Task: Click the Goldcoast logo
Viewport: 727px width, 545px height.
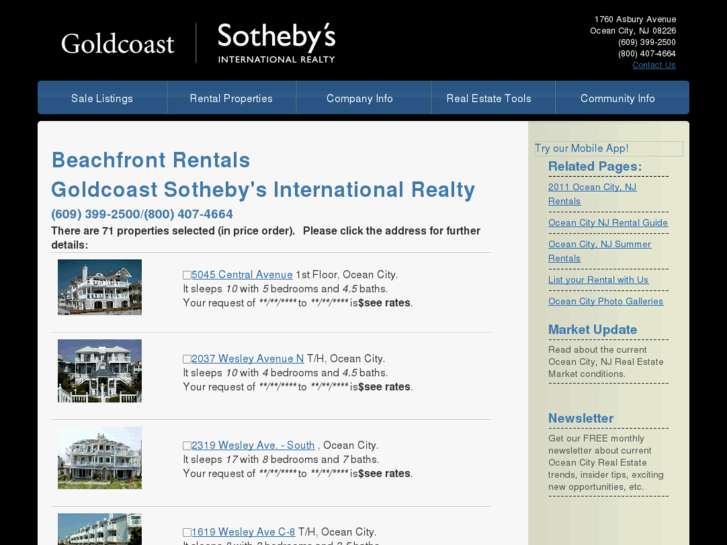Action: (118, 44)
